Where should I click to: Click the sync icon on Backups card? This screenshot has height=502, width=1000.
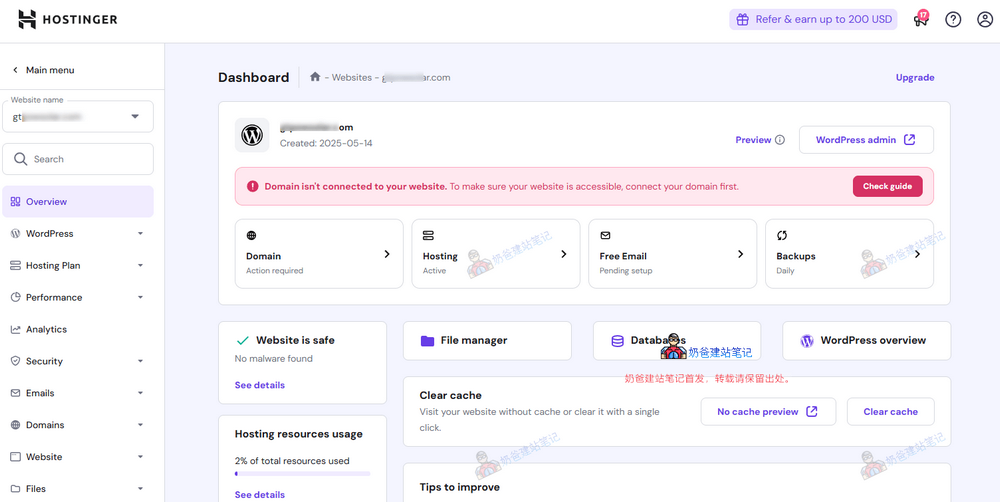pos(782,235)
